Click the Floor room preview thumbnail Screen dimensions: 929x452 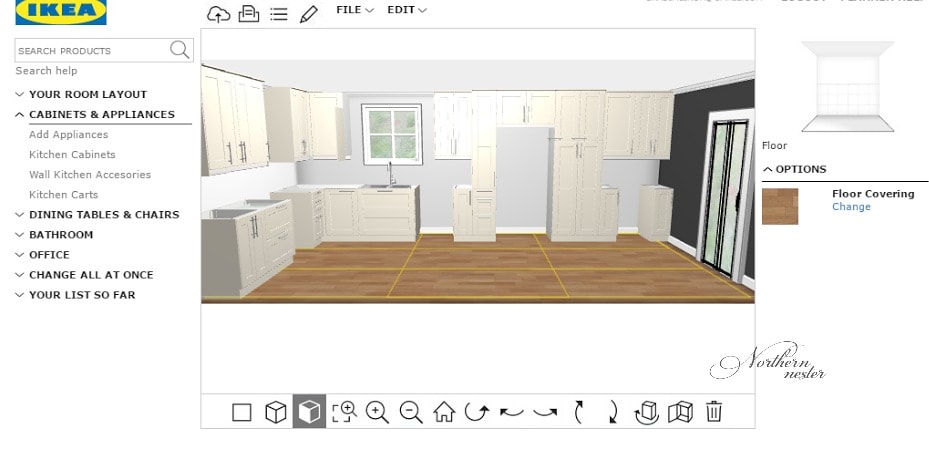click(847, 86)
